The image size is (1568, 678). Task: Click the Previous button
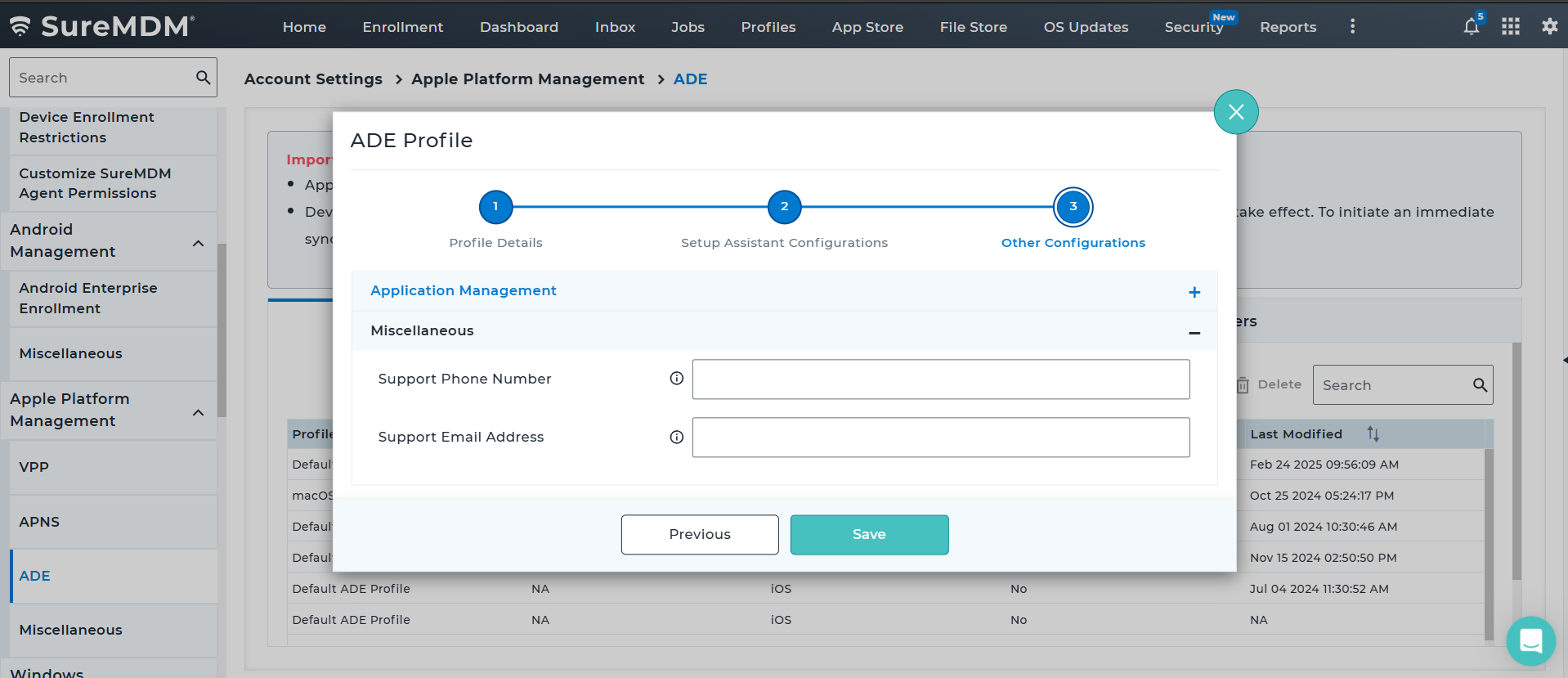(700, 534)
